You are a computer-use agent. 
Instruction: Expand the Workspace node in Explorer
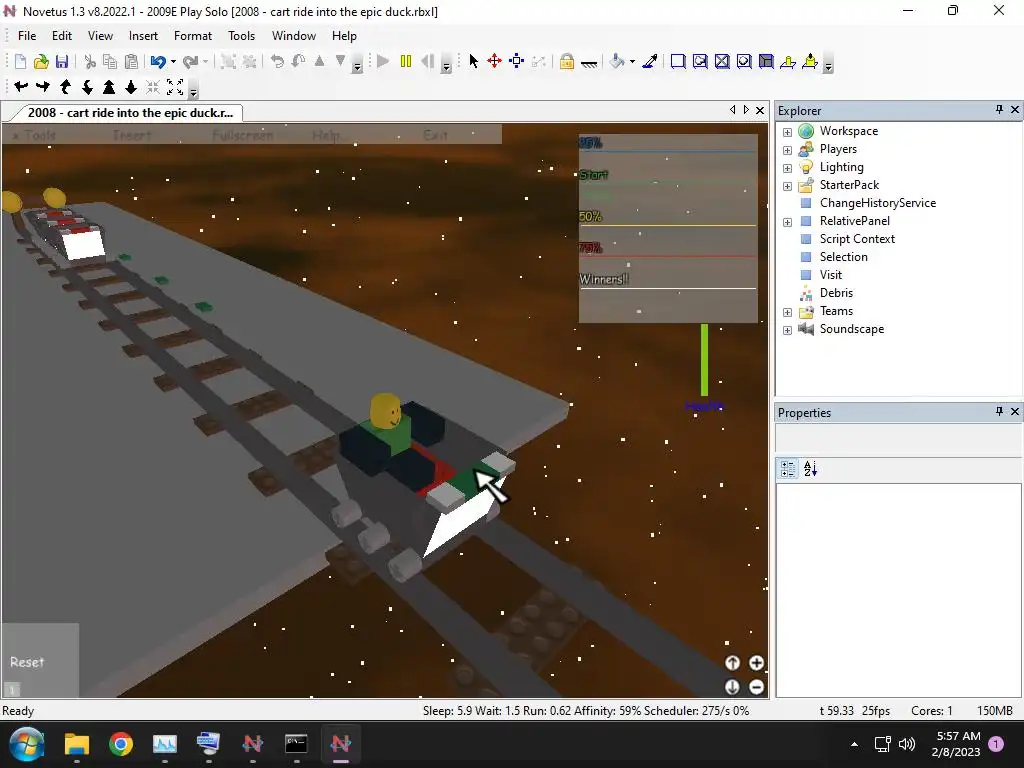click(788, 132)
